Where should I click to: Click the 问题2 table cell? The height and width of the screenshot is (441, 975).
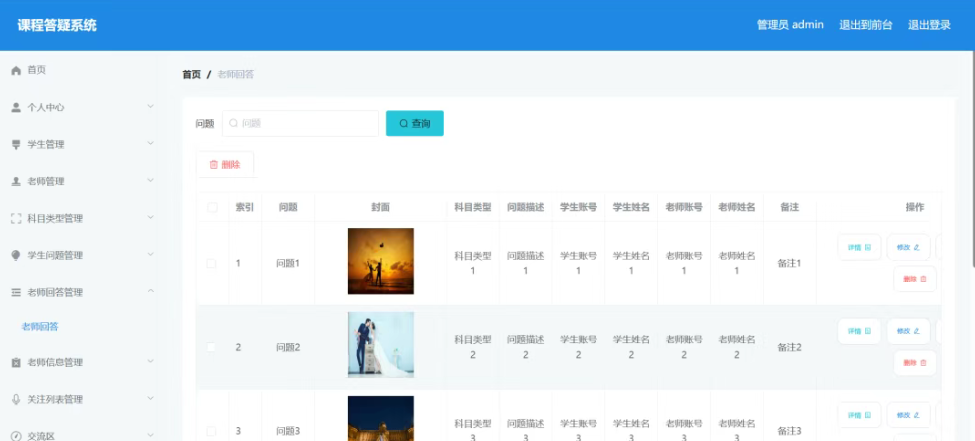(x=288, y=347)
